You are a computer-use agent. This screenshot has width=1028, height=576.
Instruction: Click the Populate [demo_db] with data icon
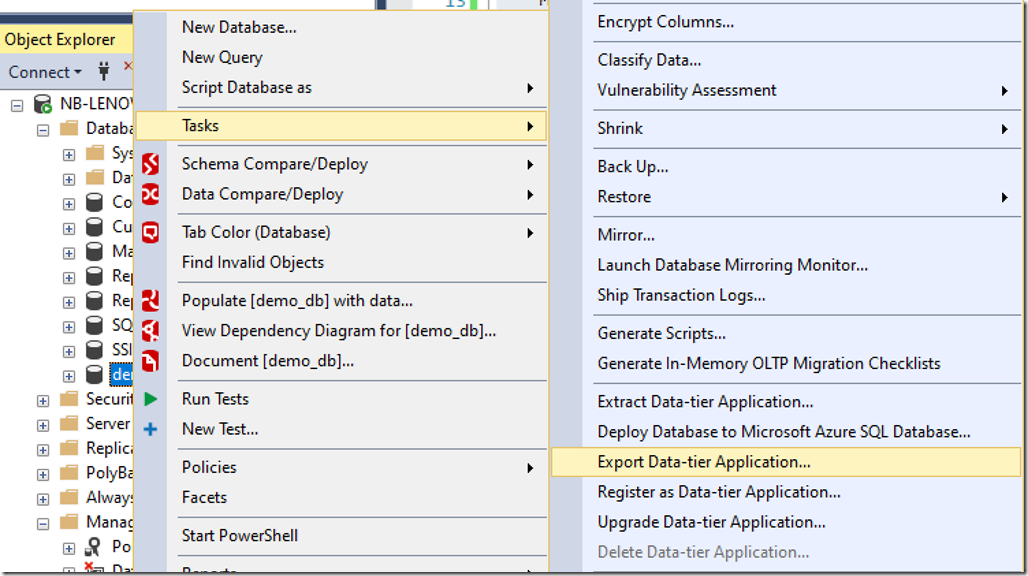click(150, 300)
